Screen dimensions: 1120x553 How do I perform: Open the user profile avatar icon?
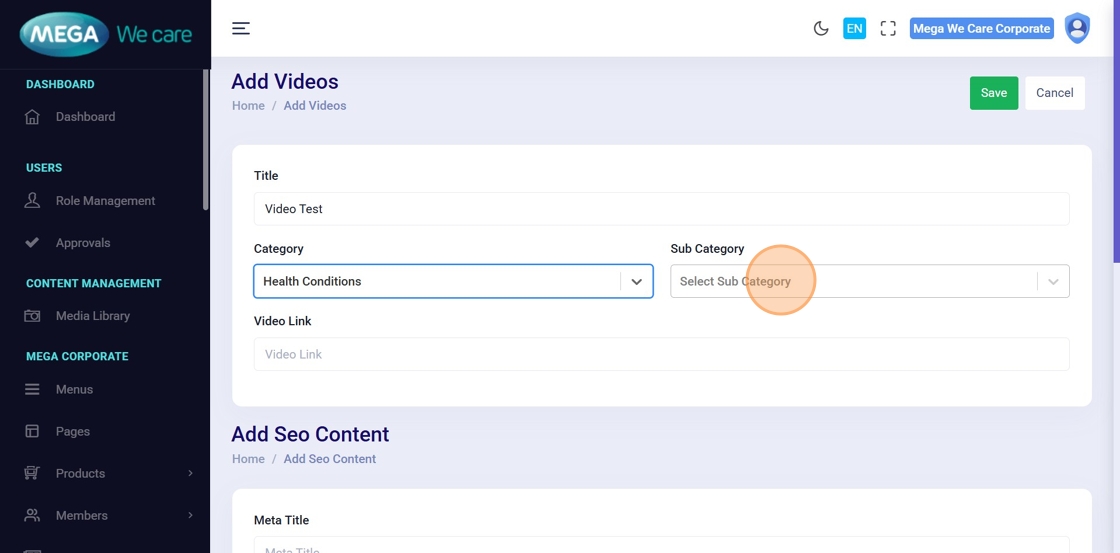tap(1077, 28)
